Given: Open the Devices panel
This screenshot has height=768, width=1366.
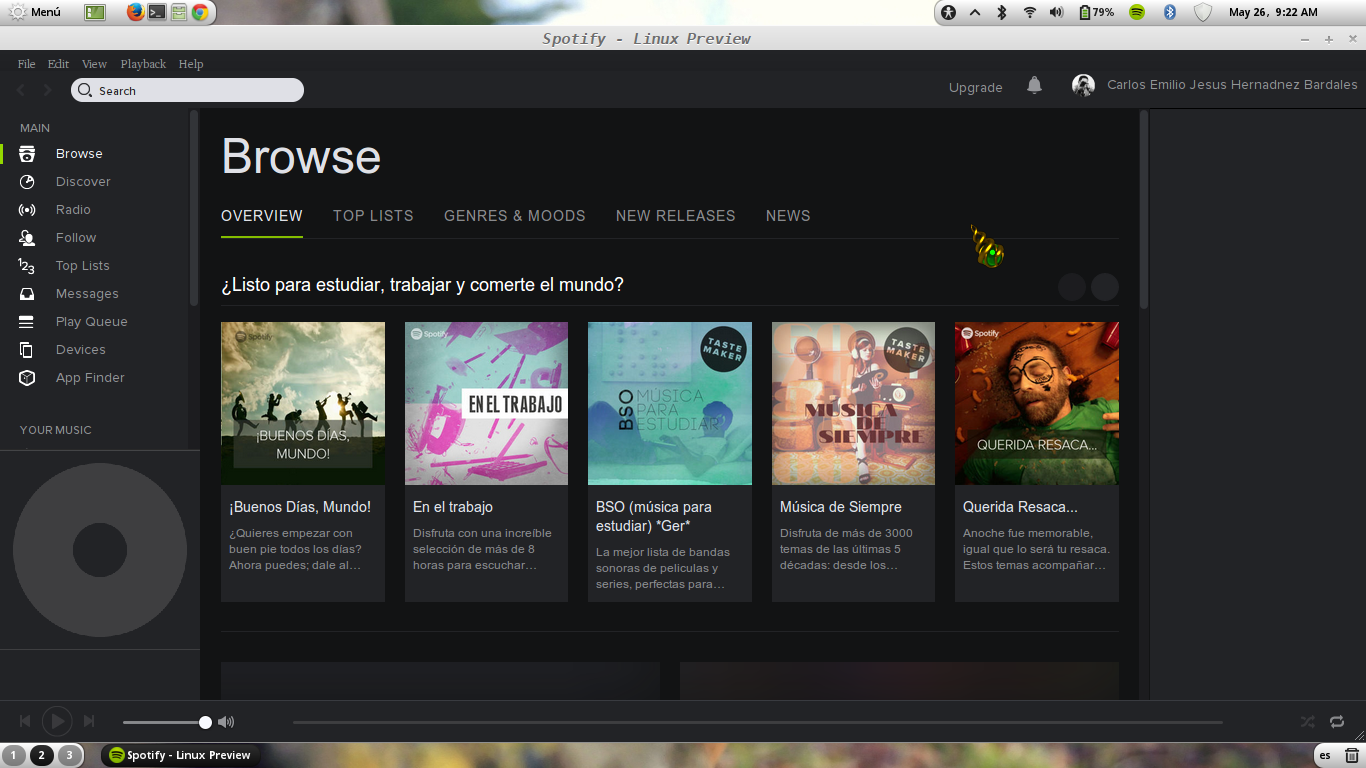Looking at the screenshot, I should click(x=80, y=349).
